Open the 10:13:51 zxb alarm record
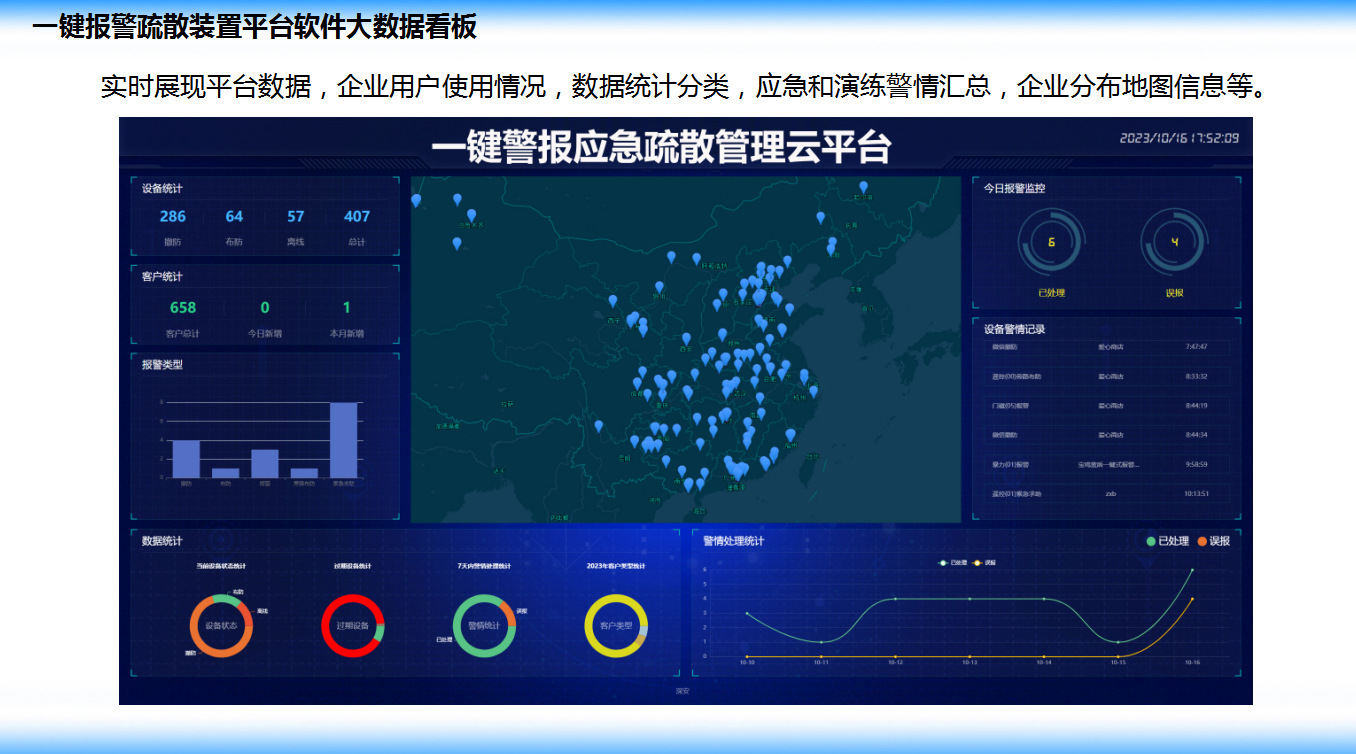The image size is (1356, 754). tap(1106, 493)
